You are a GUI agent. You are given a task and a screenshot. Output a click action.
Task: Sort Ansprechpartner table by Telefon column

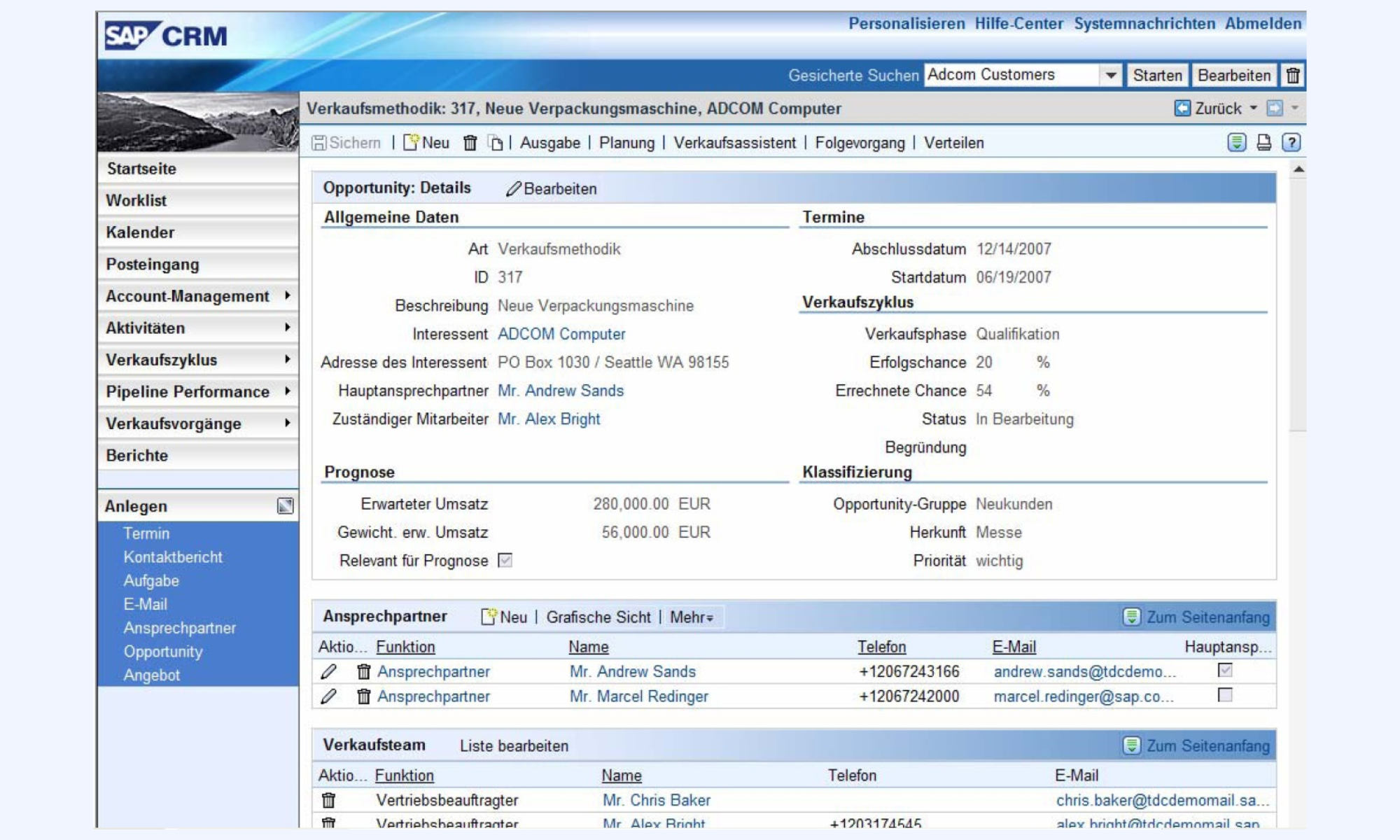coord(882,647)
